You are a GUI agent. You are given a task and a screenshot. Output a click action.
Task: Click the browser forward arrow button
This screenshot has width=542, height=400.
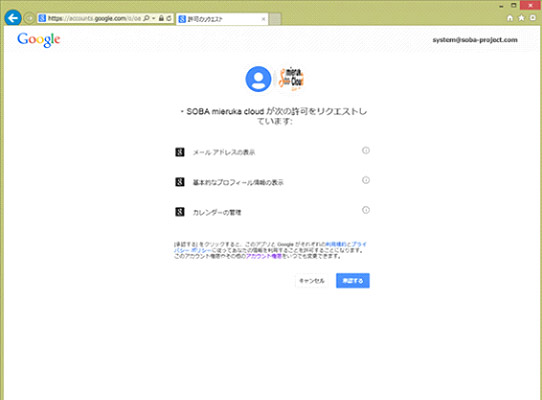click(29, 18)
